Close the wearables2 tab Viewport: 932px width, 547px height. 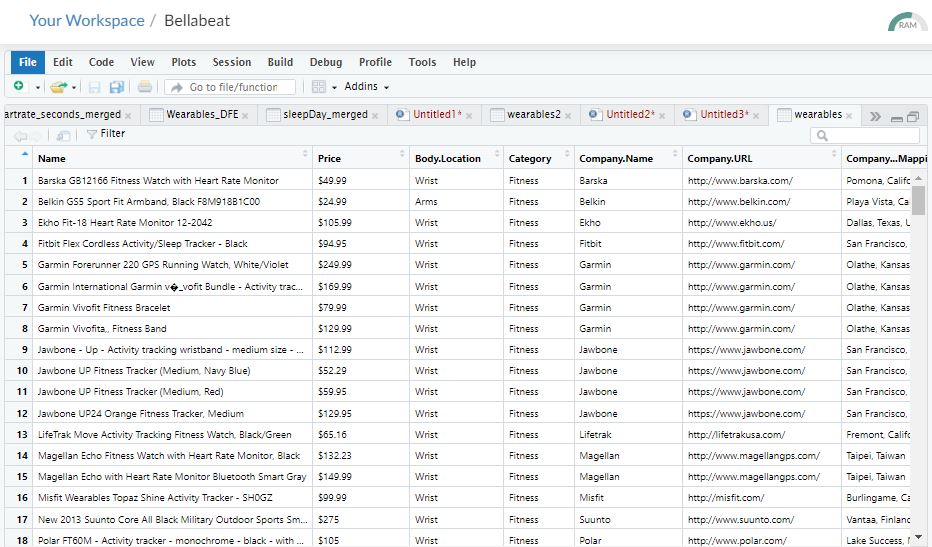[x=568, y=116]
